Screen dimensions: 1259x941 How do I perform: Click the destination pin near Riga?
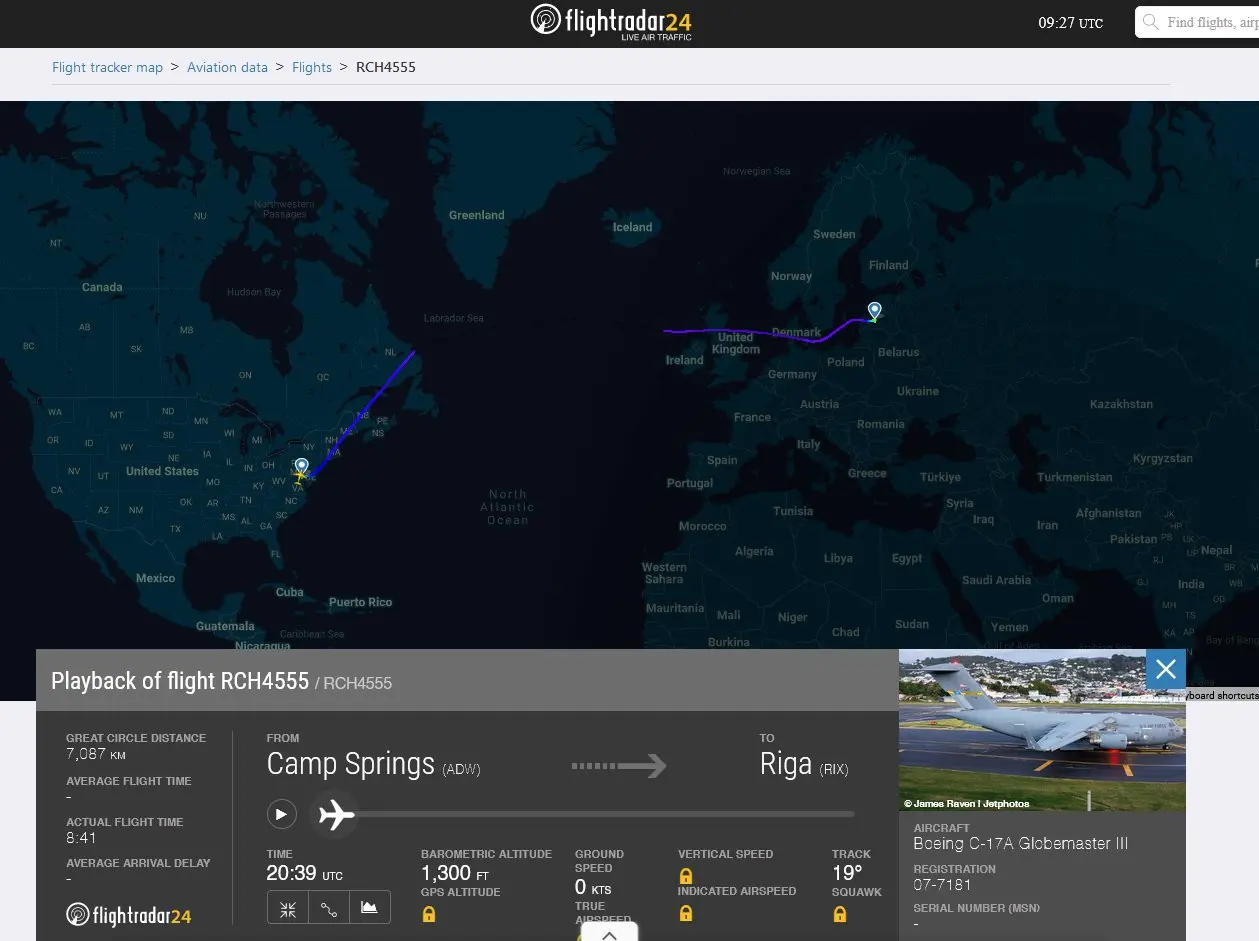tap(875, 311)
